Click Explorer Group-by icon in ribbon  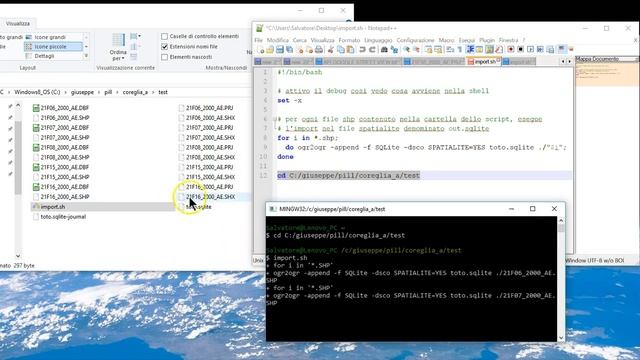[135, 37]
